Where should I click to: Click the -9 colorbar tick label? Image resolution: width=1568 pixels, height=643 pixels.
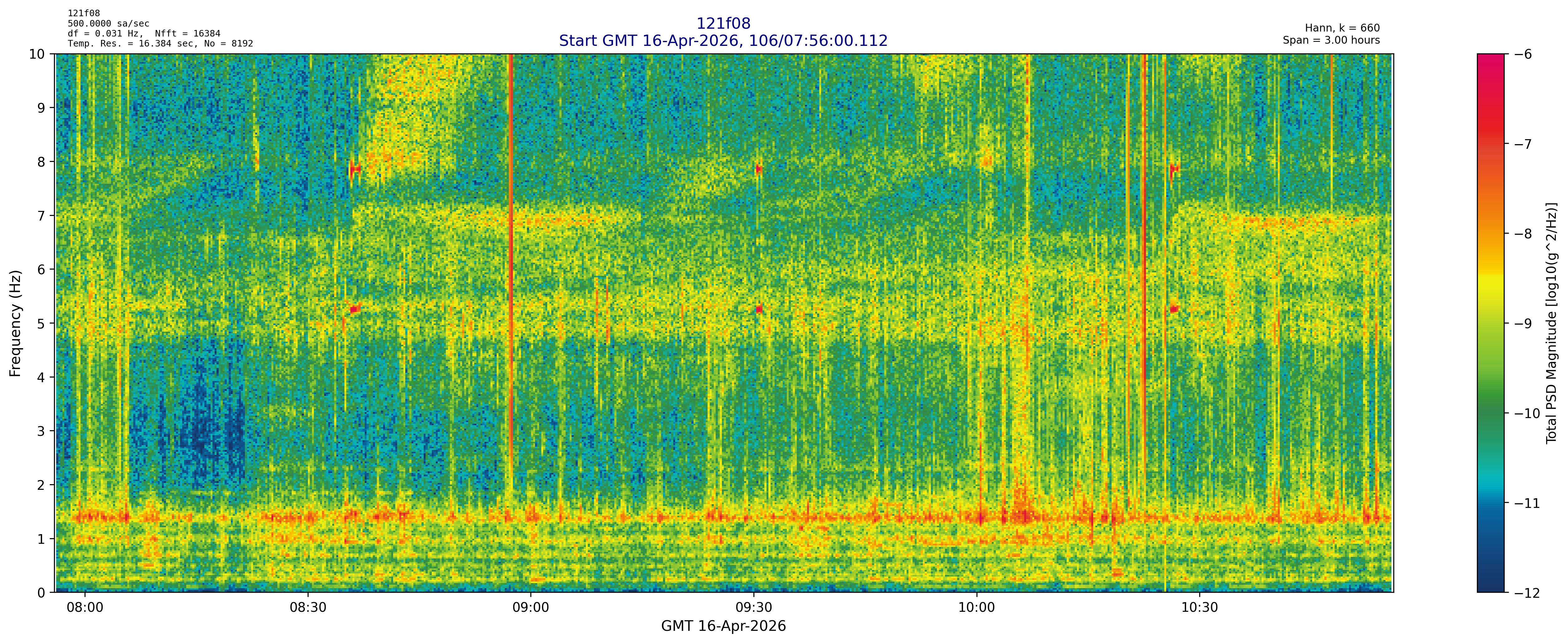[1523, 323]
